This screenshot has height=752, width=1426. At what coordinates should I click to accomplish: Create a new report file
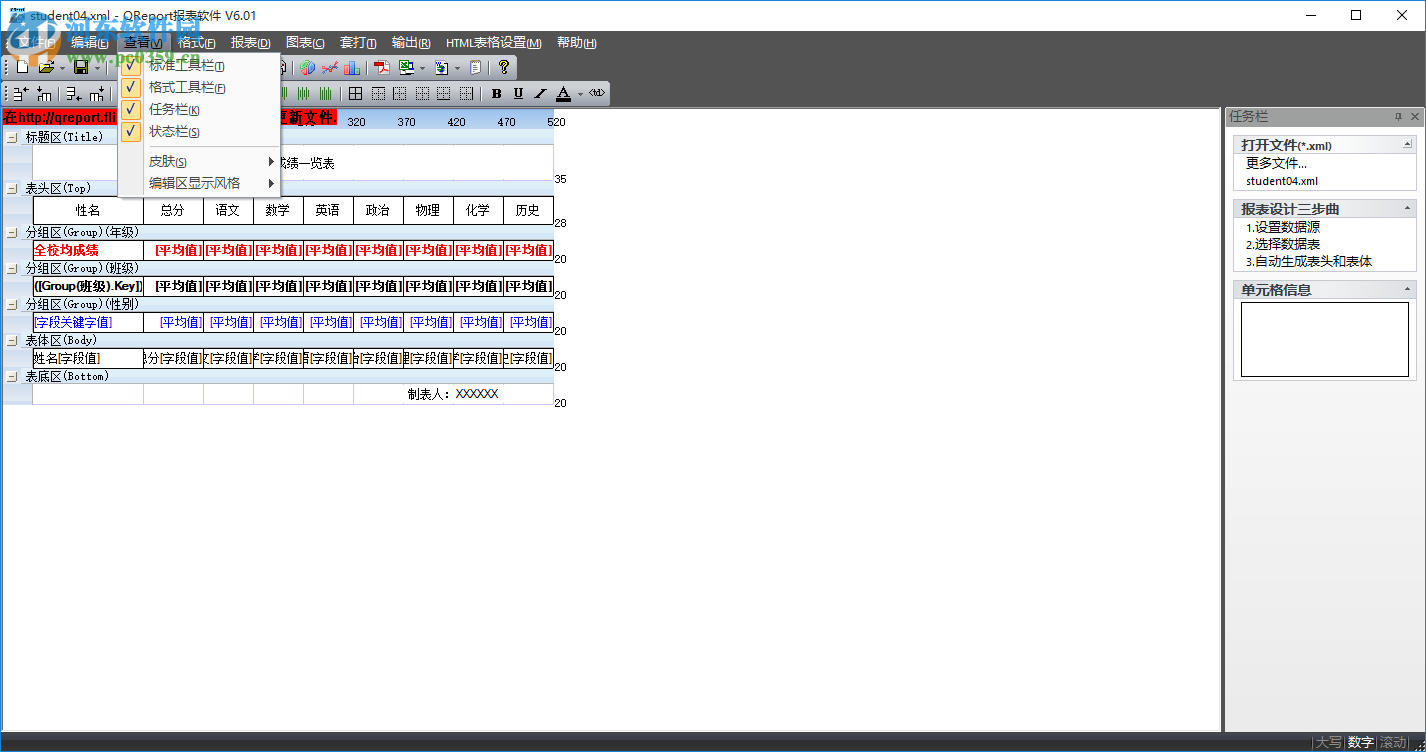(x=22, y=67)
